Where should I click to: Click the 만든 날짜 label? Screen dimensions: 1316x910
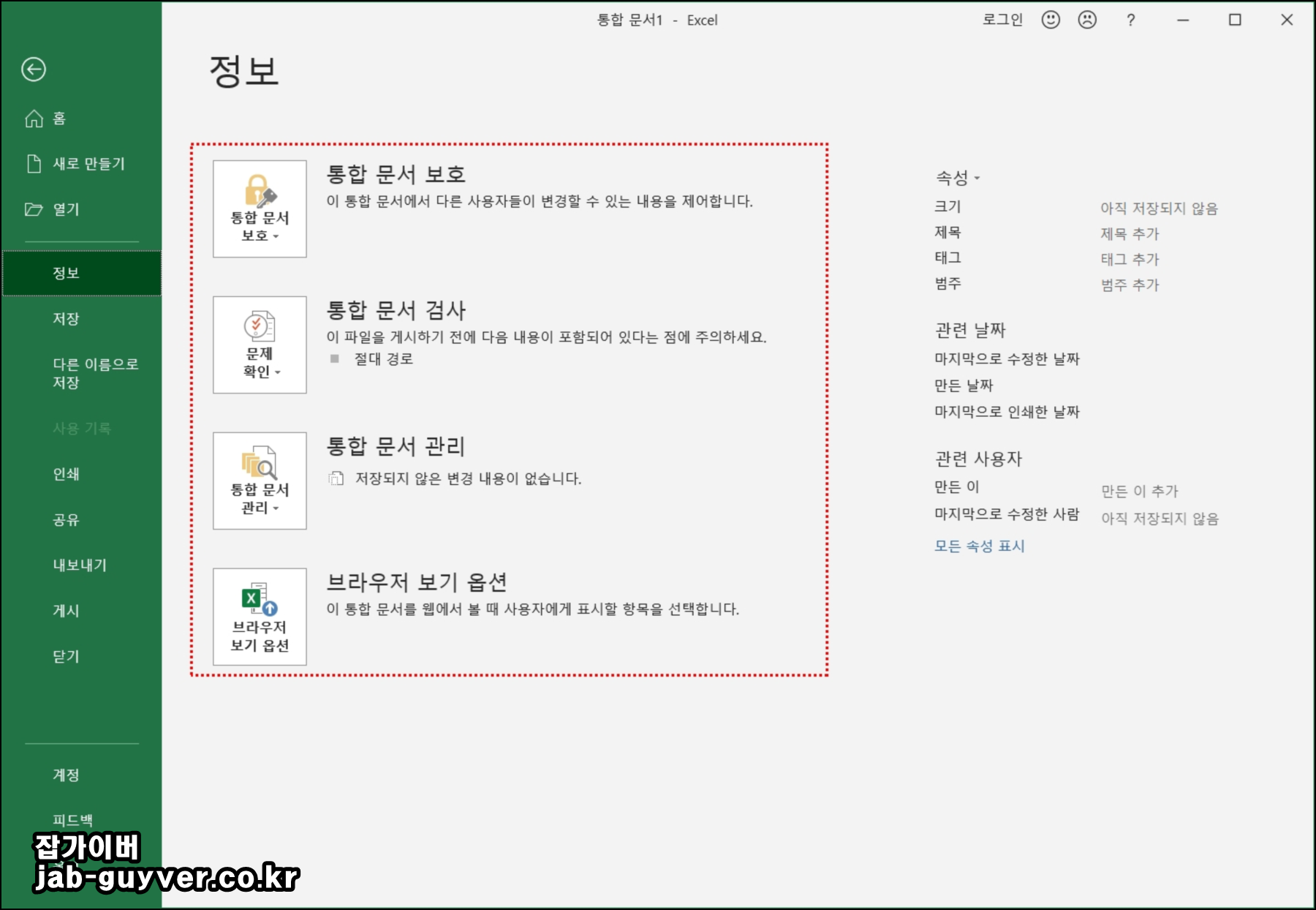964,386
